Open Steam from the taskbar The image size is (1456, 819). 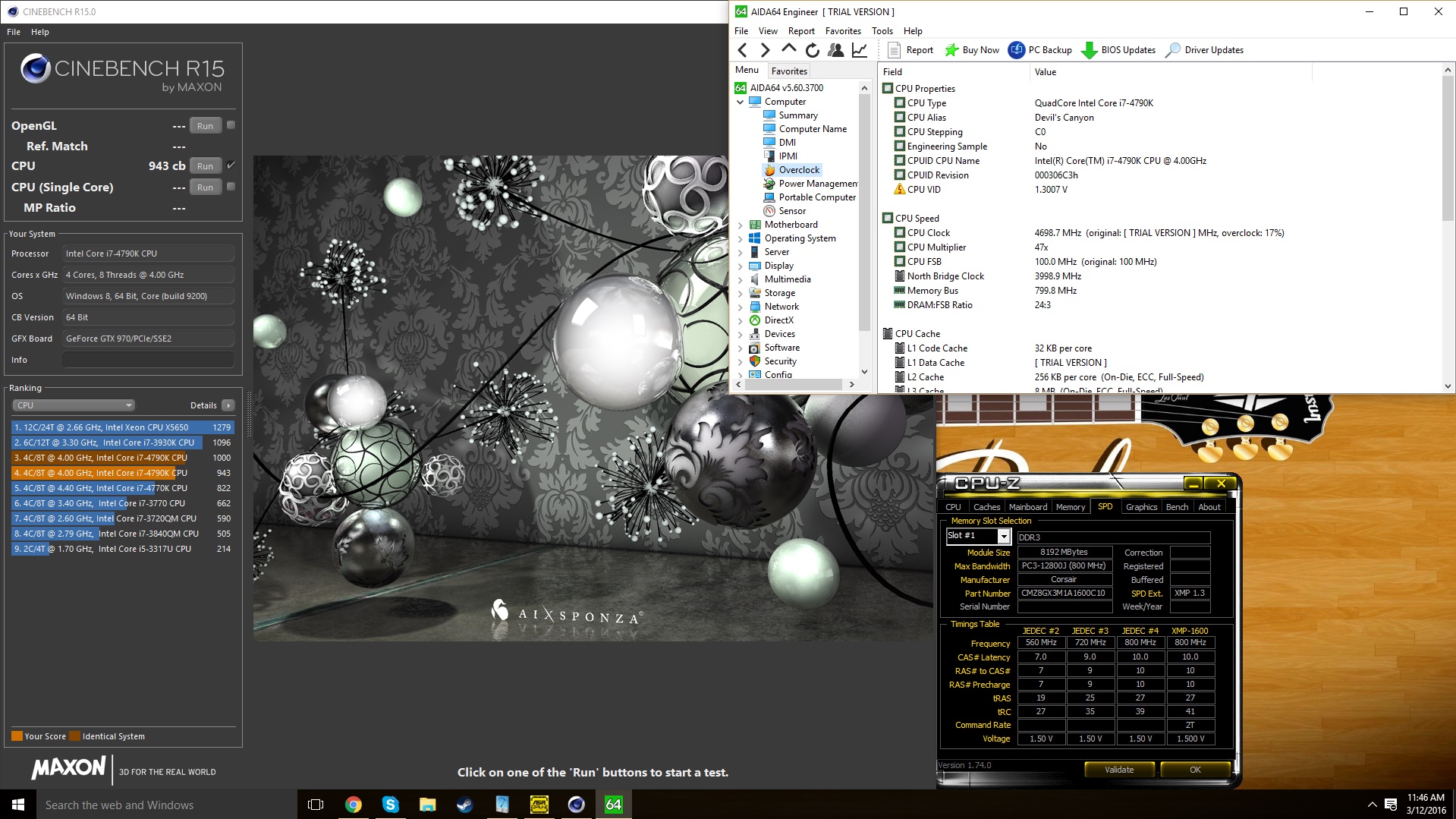coord(464,805)
